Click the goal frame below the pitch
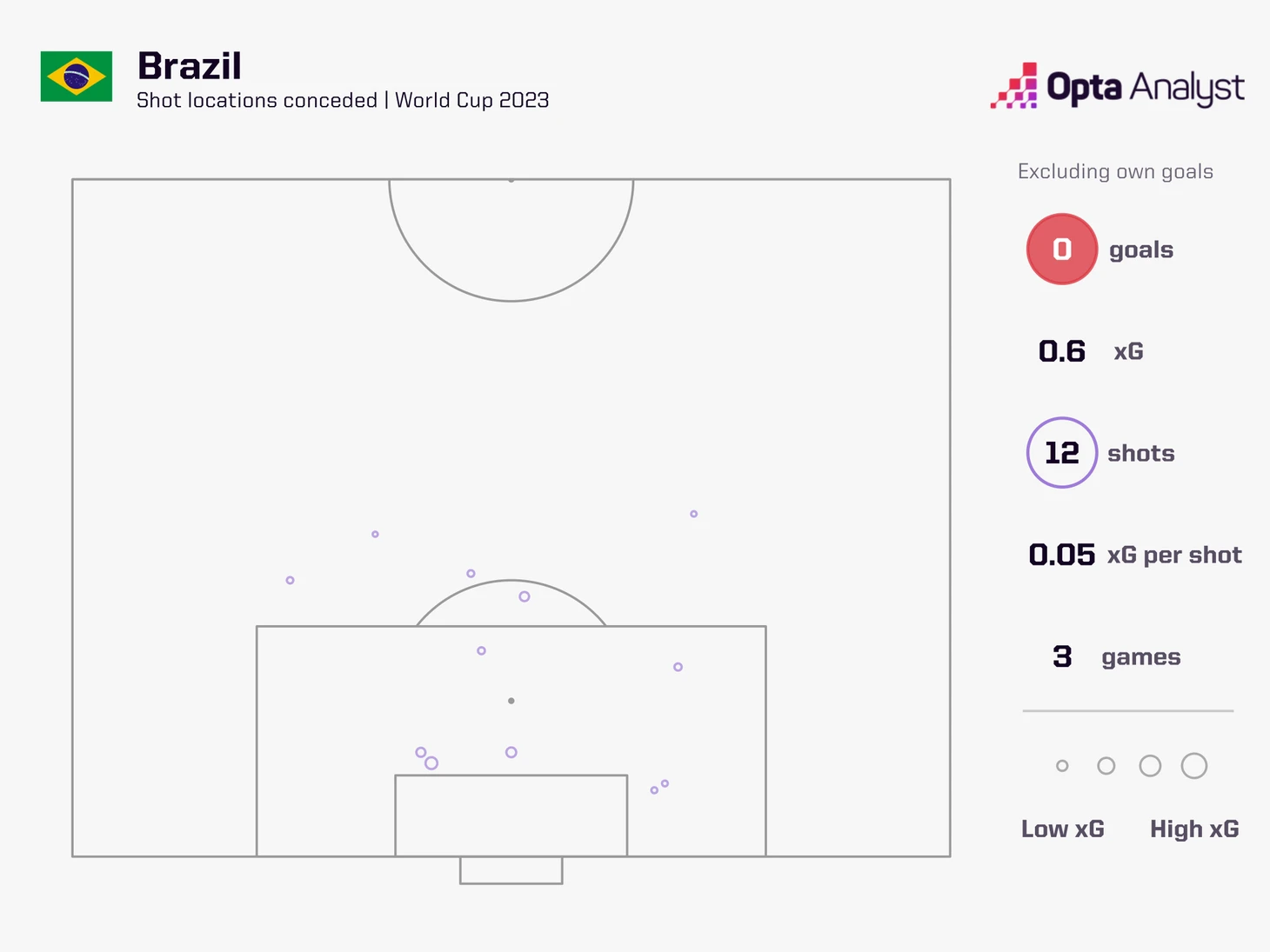Screen dimensions: 1270x952 pos(511,870)
